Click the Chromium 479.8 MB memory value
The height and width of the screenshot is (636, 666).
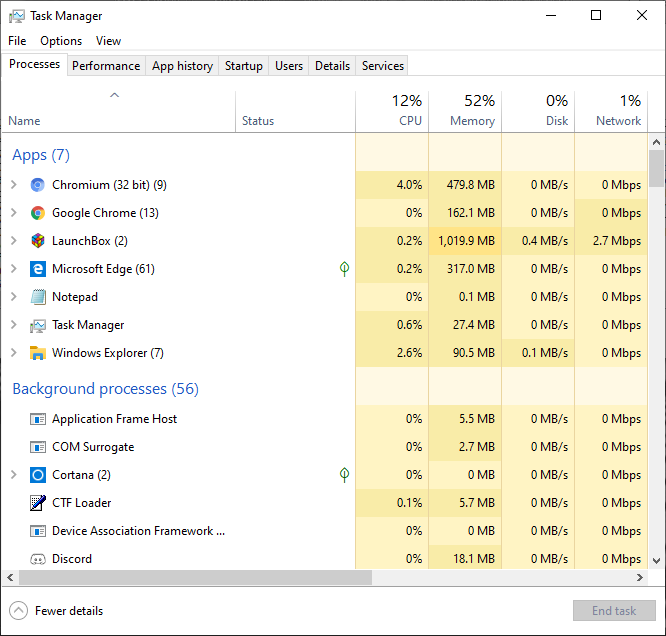point(471,185)
